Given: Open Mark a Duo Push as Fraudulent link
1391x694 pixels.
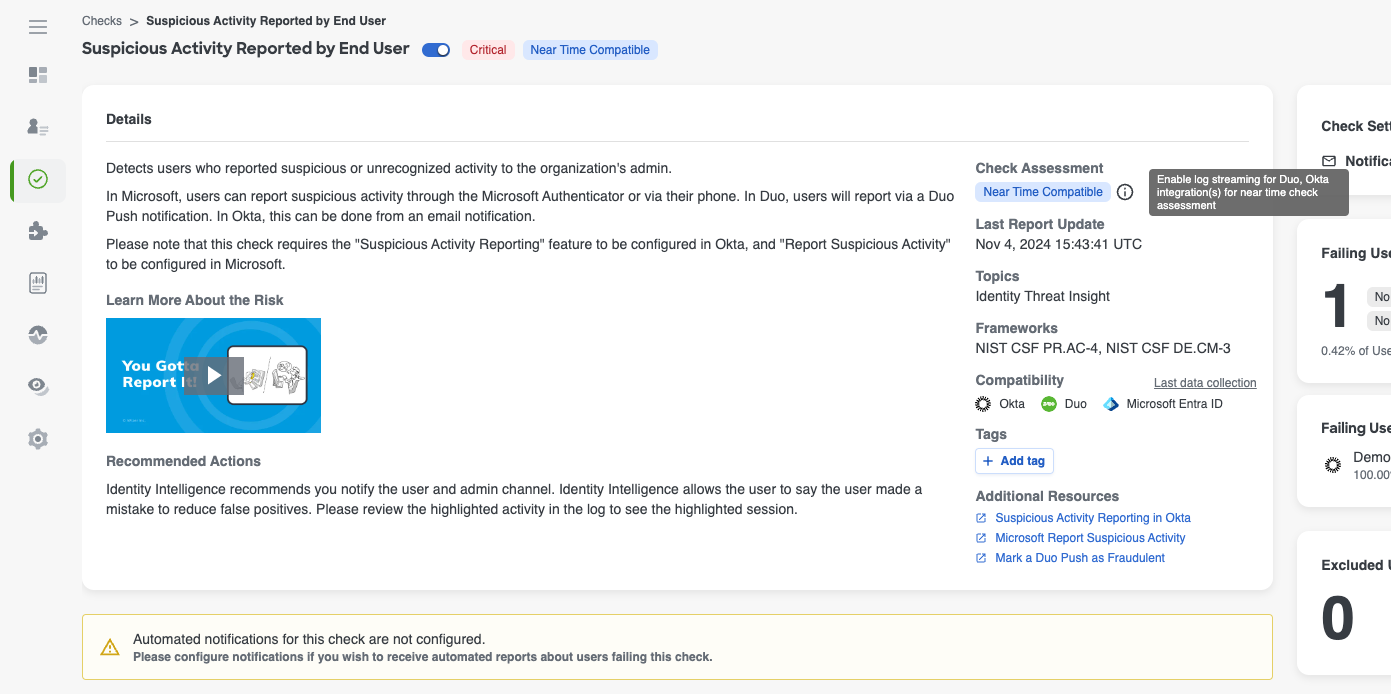Looking at the screenshot, I should [x=1079, y=558].
